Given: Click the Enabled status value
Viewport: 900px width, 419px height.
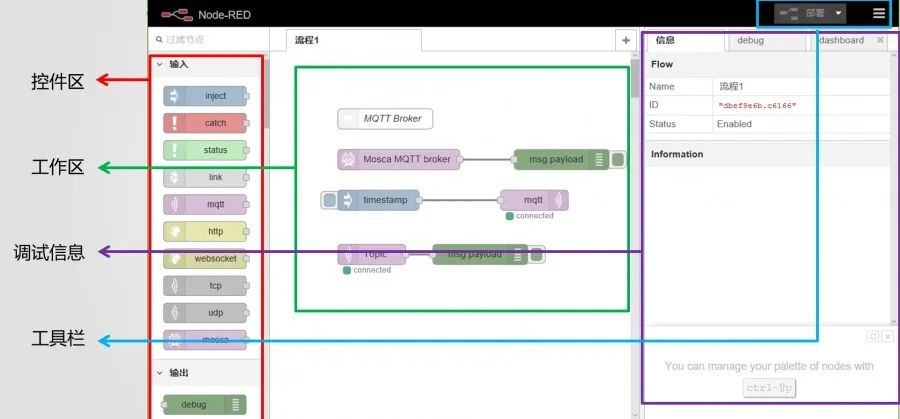Looking at the screenshot, I should click(x=734, y=124).
